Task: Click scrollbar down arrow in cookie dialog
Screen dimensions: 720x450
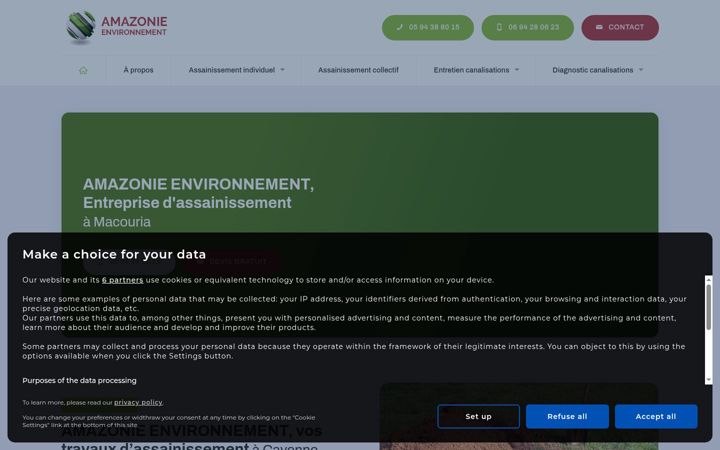Action: 709,380
